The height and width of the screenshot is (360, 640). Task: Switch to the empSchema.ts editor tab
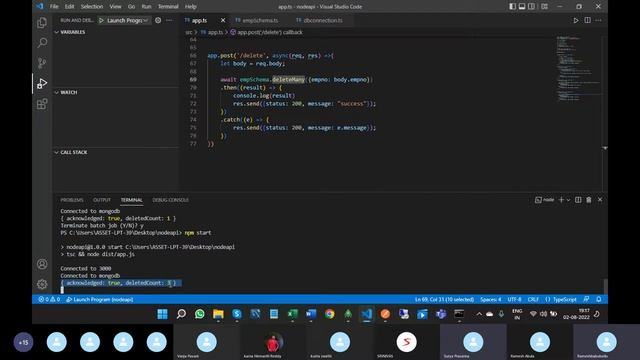tap(260, 20)
